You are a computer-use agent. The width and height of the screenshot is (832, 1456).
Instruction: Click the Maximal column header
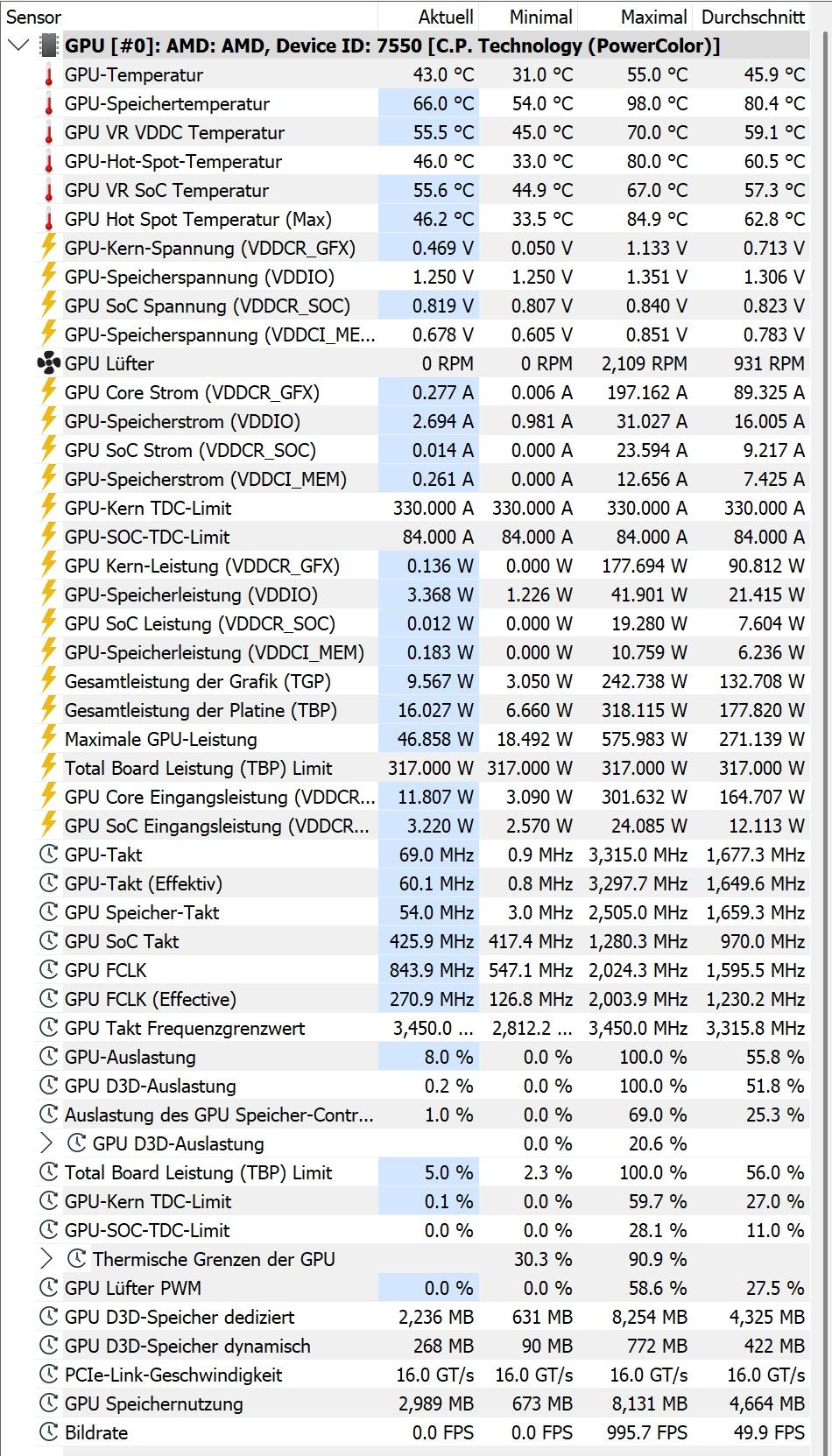pyautogui.click(x=635, y=17)
